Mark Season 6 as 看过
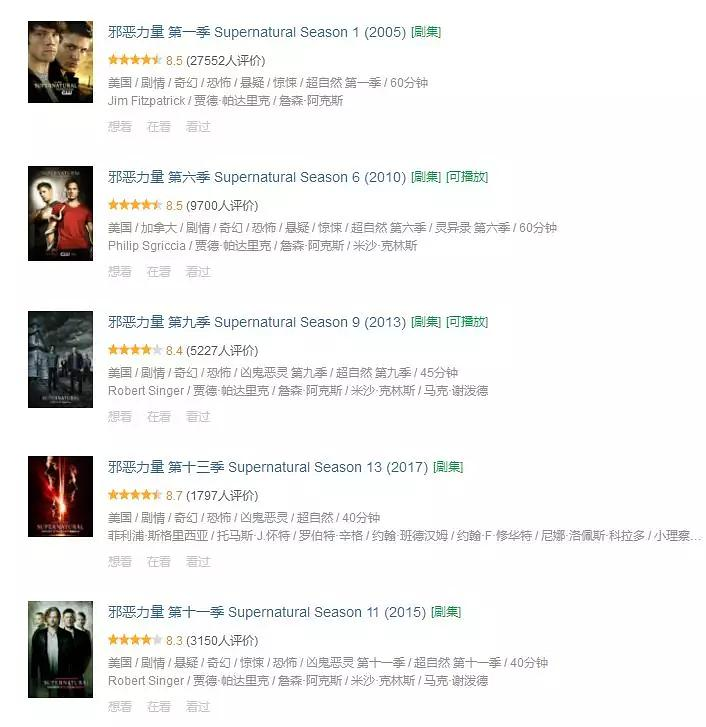This screenshot has height=727, width=706. 198,272
